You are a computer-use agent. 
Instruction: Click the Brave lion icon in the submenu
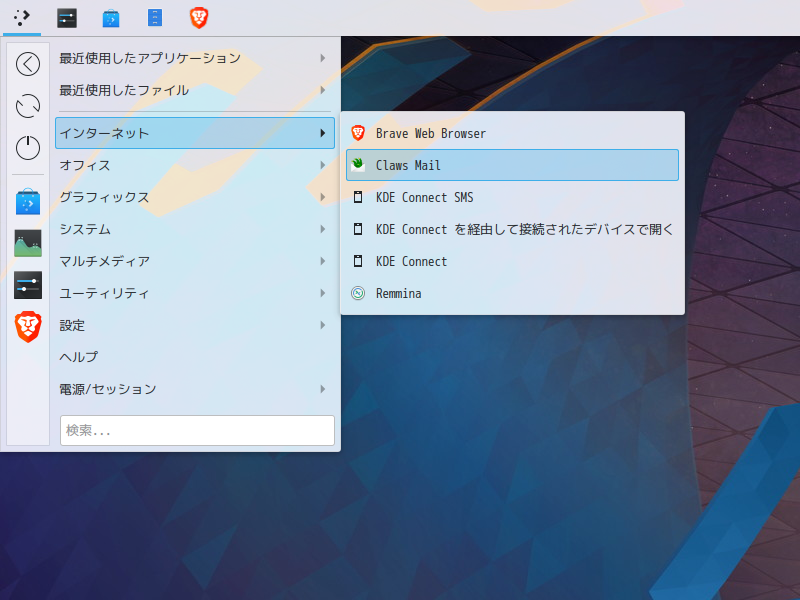(x=358, y=133)
